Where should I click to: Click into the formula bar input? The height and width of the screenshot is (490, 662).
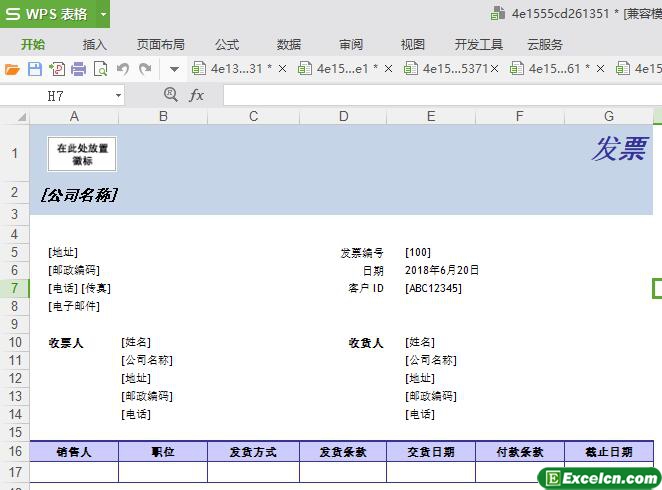pyautogui.click(x=442, y=95)
